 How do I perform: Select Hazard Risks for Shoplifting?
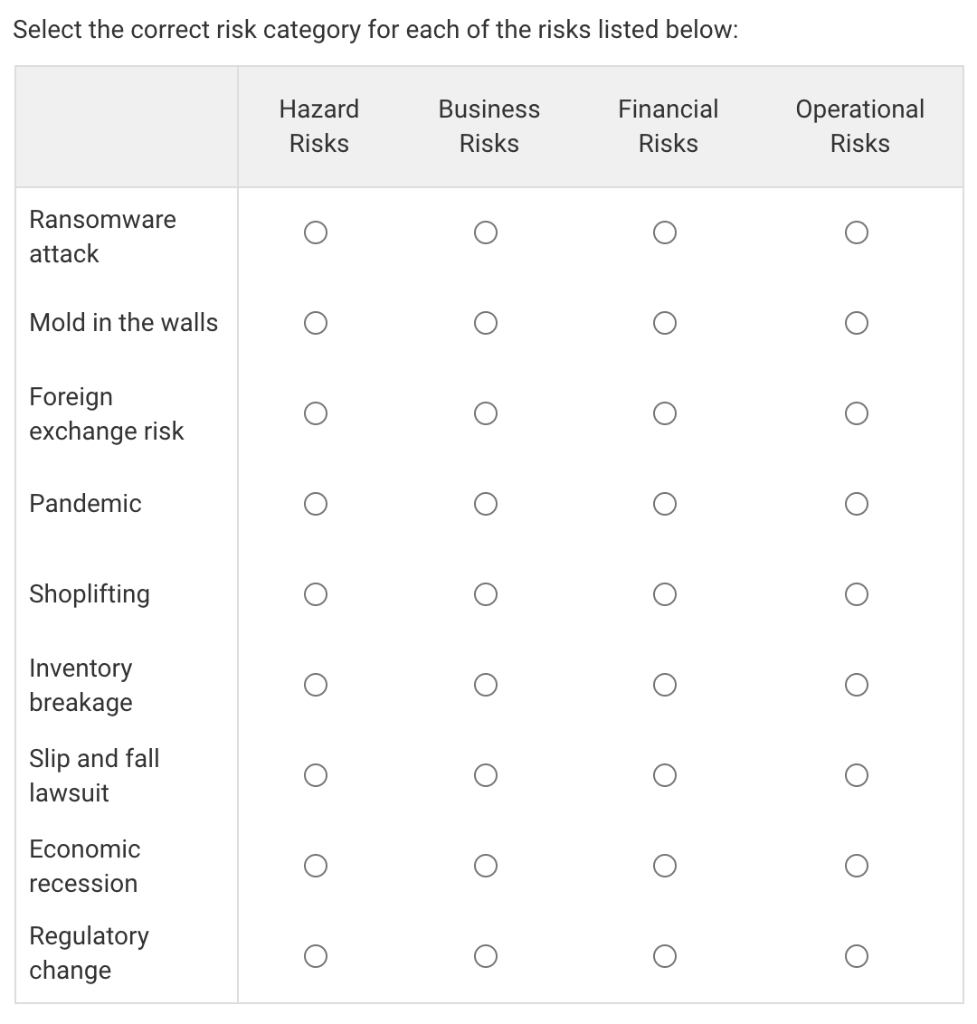(315, 594)
